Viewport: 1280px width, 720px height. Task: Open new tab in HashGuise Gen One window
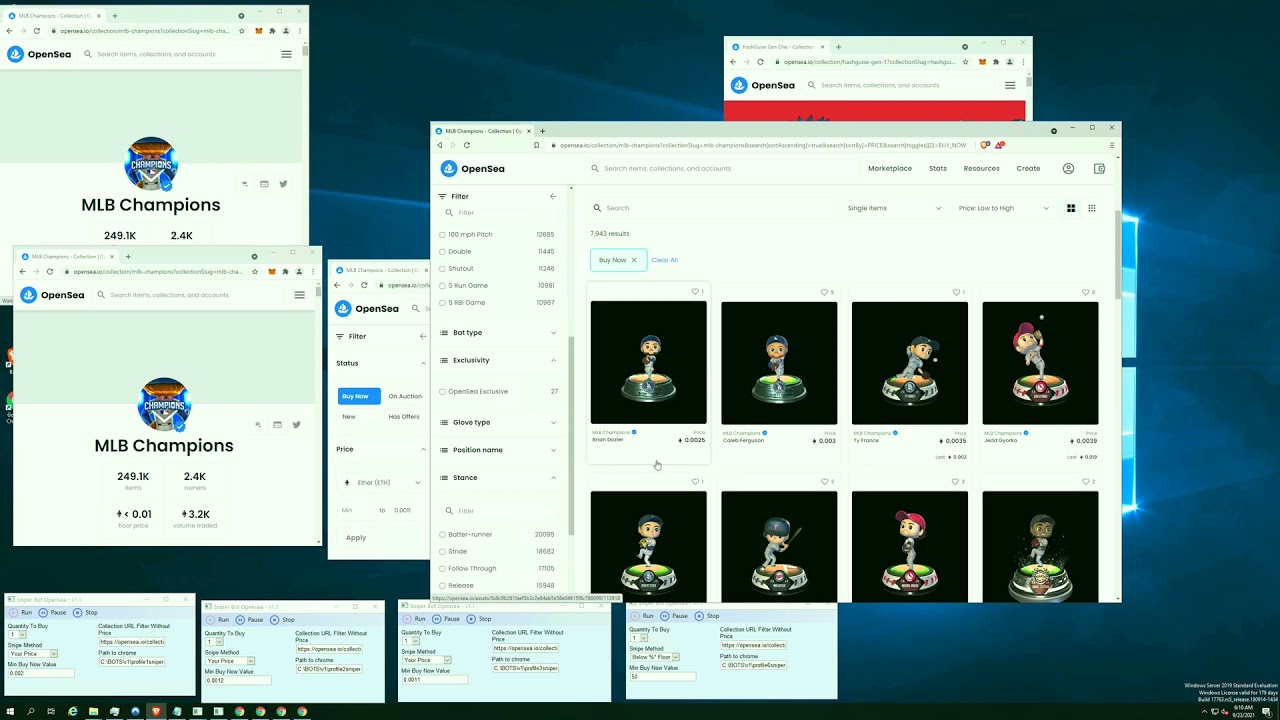[838, 47]
